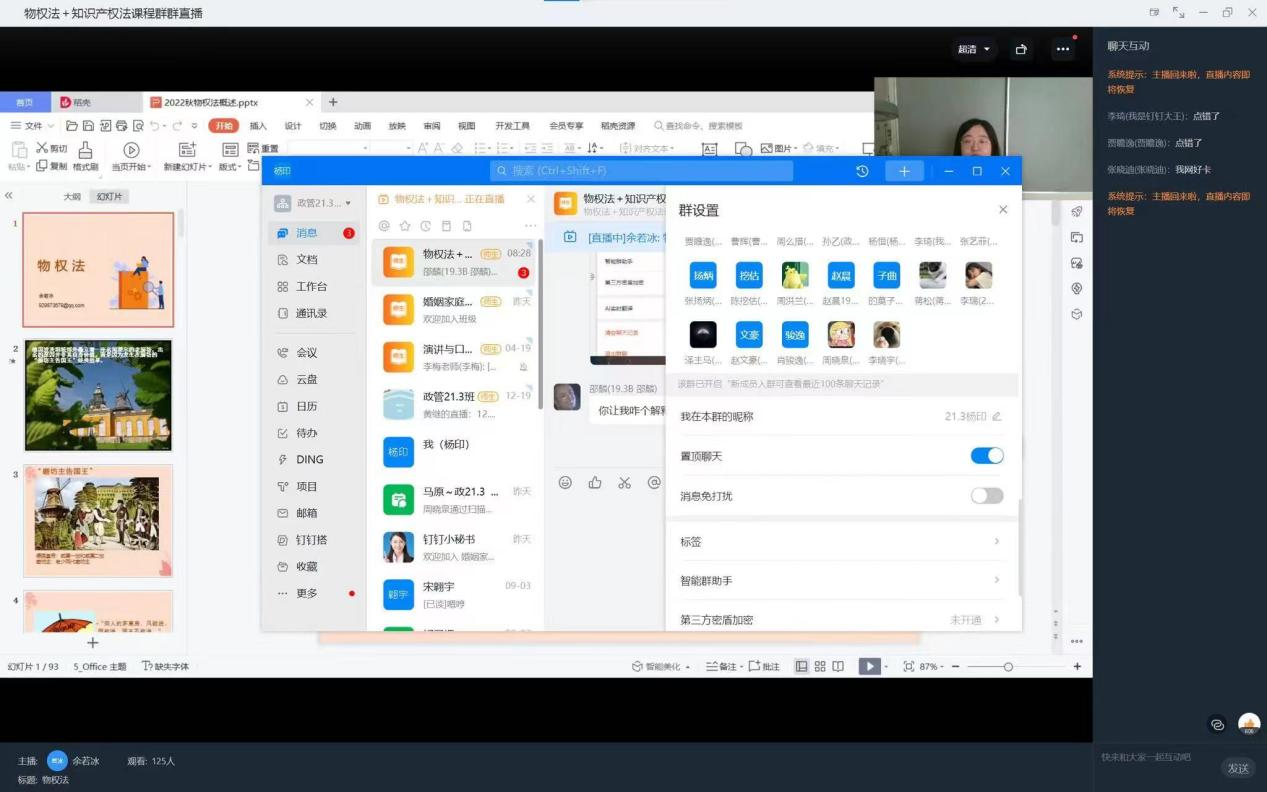
Task: Click the scissors screenshot icon in chat toolbar
Action: [x=625, y=483]
